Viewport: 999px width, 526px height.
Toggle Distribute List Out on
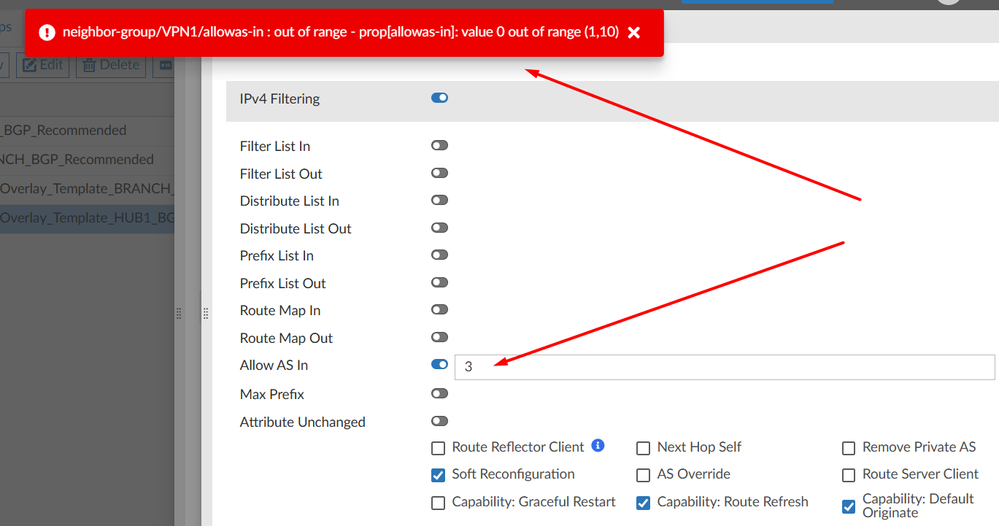click(x=439, y=228)
